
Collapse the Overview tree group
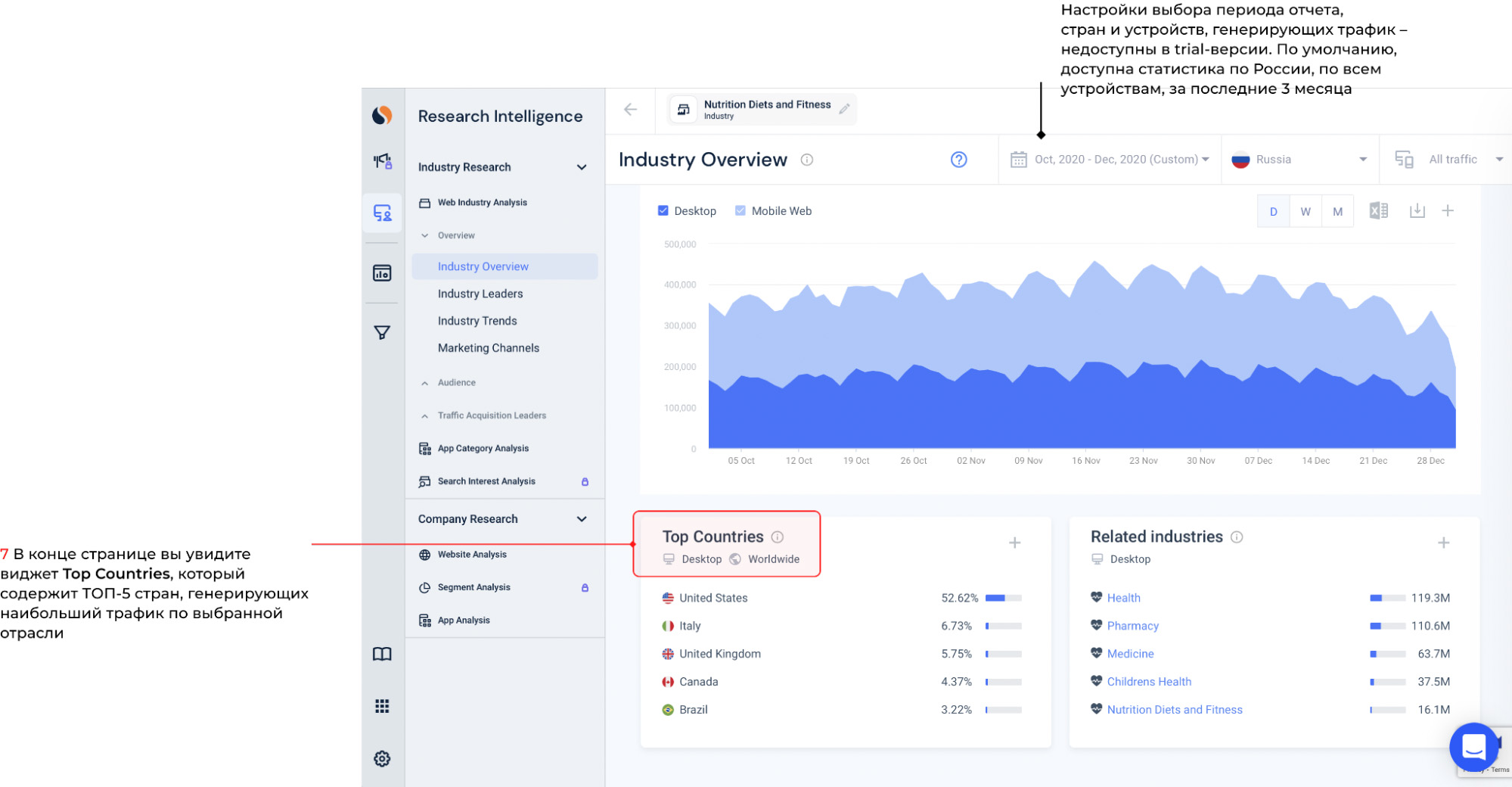(x=425, y=235)
